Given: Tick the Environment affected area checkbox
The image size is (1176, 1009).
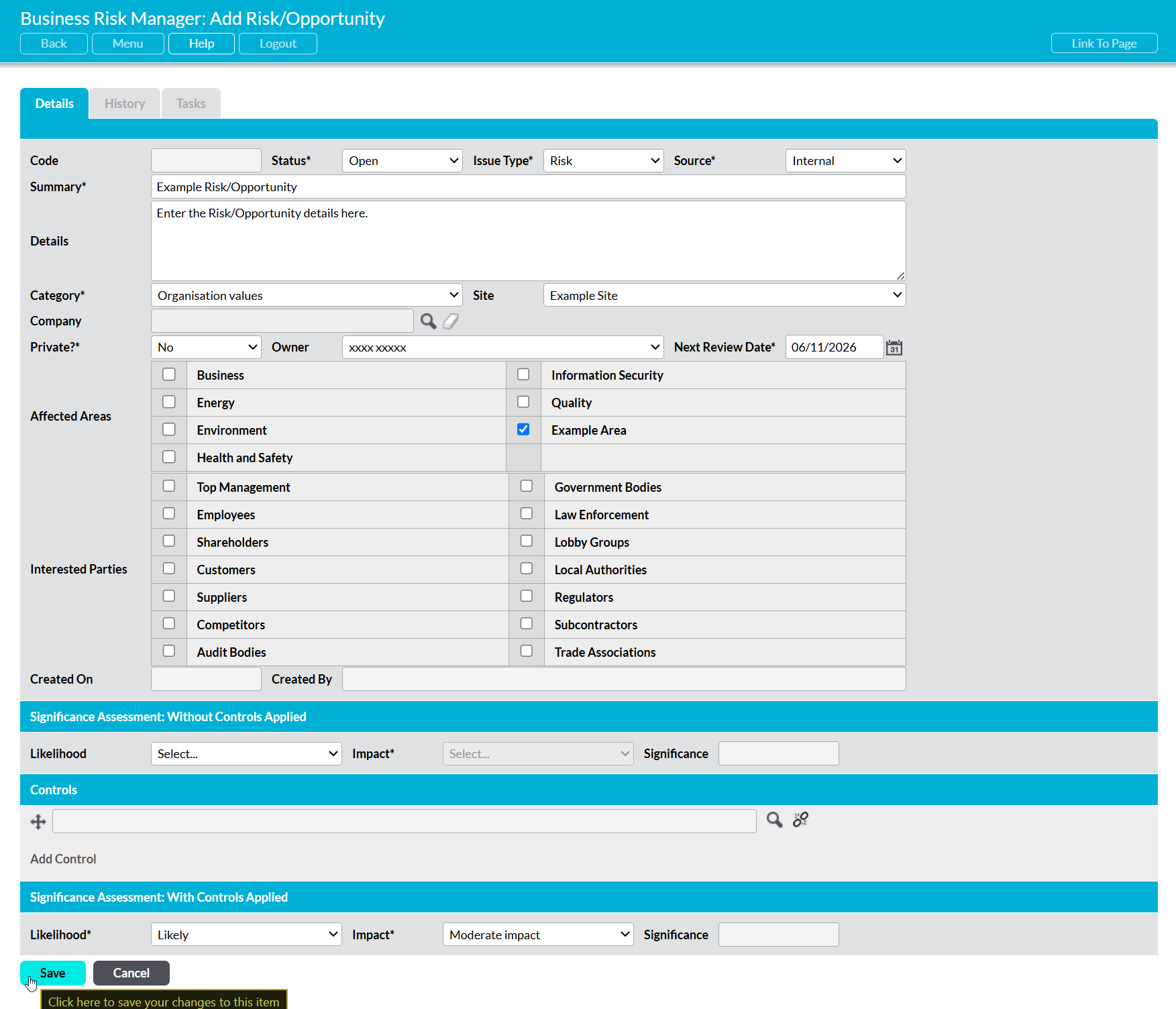Looking at the screenshot, I should [x=169, y=429].
